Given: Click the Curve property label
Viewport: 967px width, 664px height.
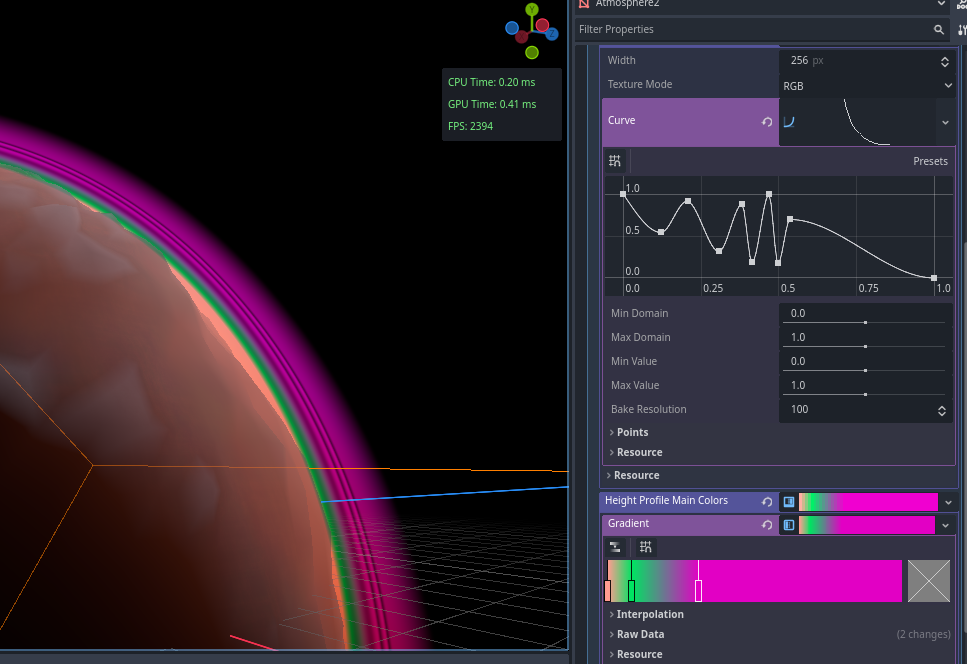Looking at the screenshot, I should click(x=621, y=120).
